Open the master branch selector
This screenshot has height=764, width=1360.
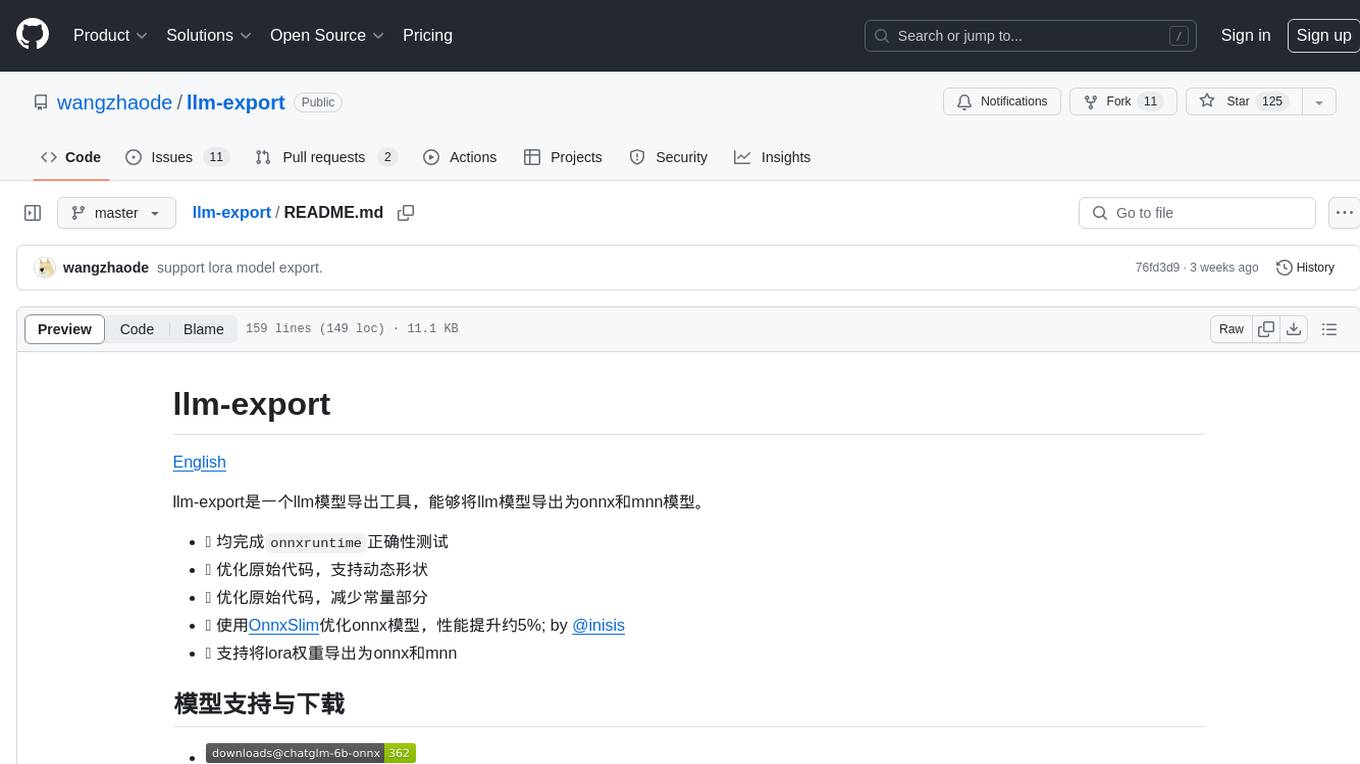click(x=116, y=213)
